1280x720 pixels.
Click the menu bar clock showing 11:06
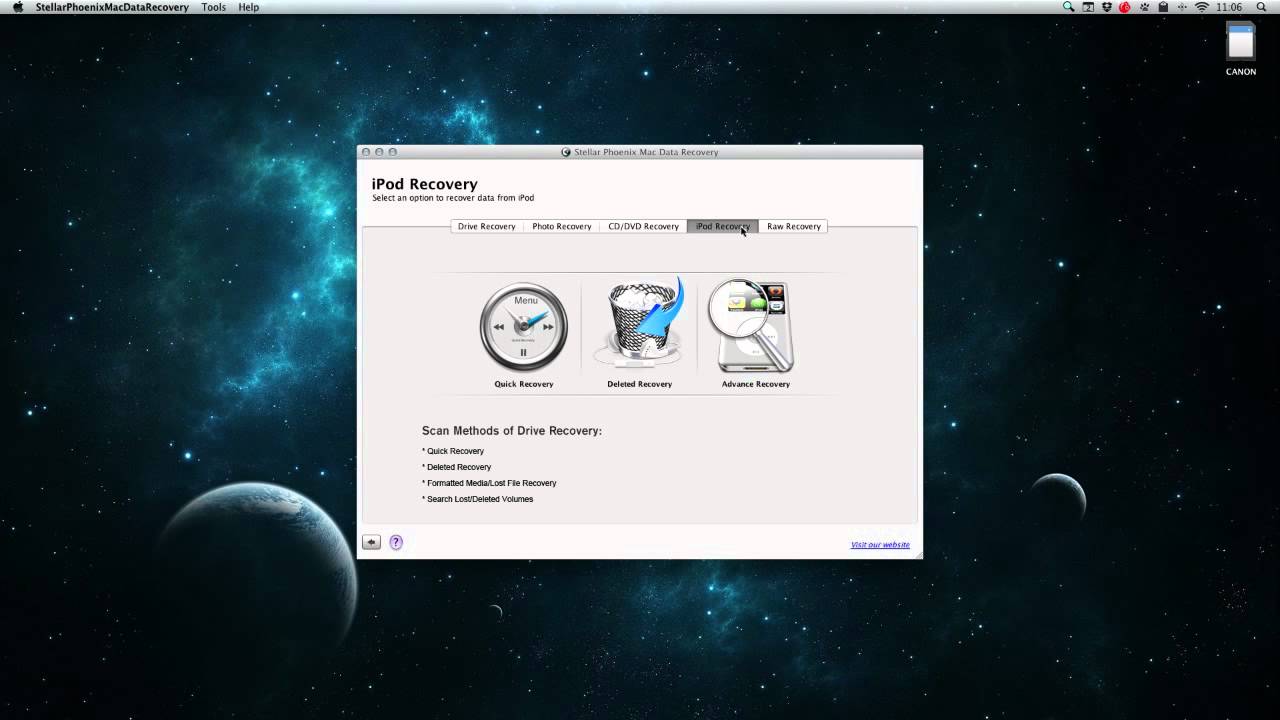tap(1228, 7)
